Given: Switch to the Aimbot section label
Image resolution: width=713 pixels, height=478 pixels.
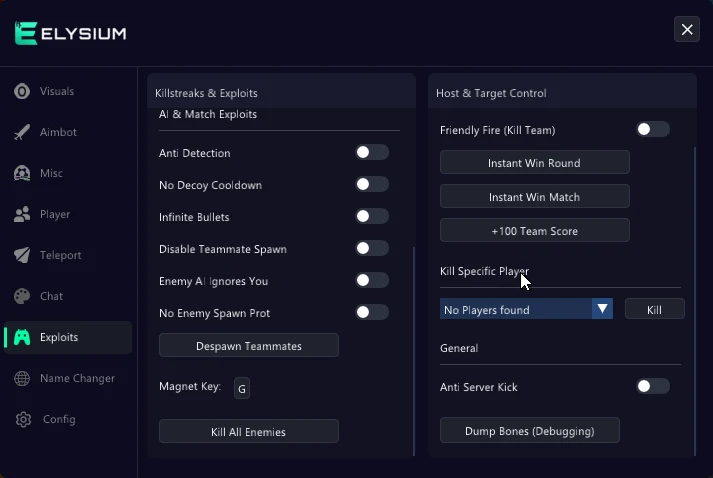Looking at the screenshot, I should 58,132.
